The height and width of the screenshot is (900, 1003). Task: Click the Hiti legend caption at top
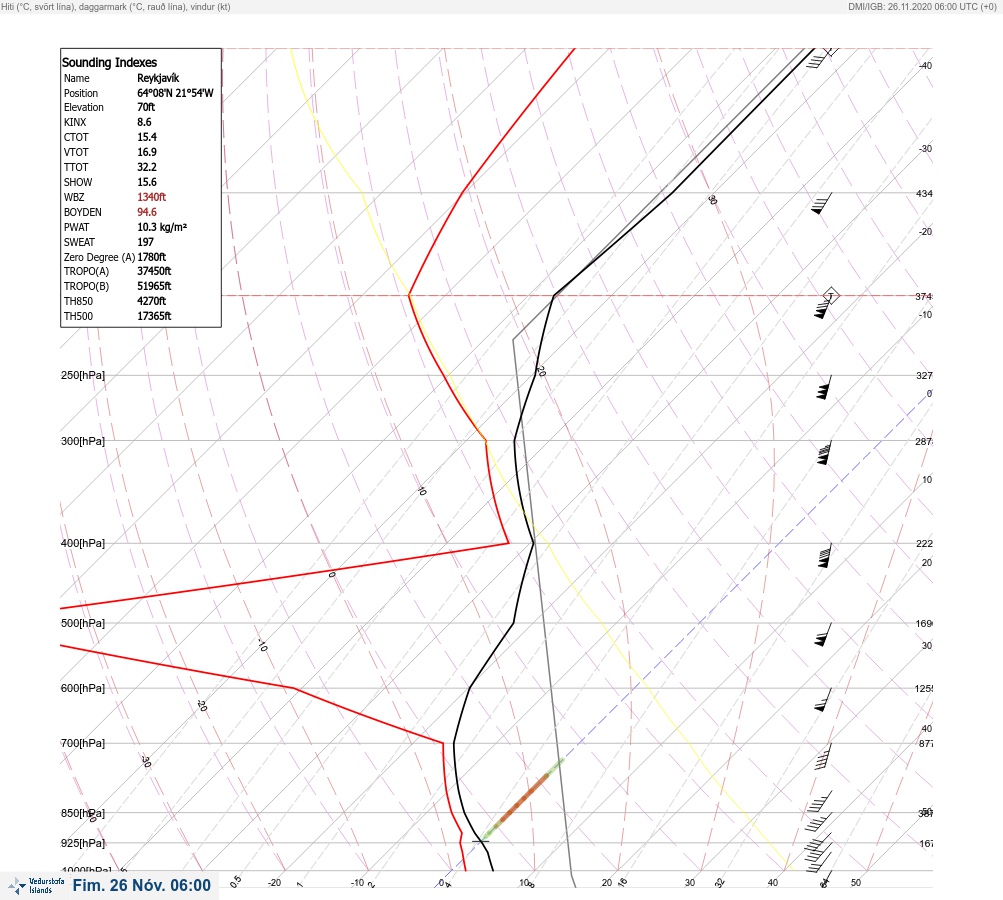tap(116, 6)
